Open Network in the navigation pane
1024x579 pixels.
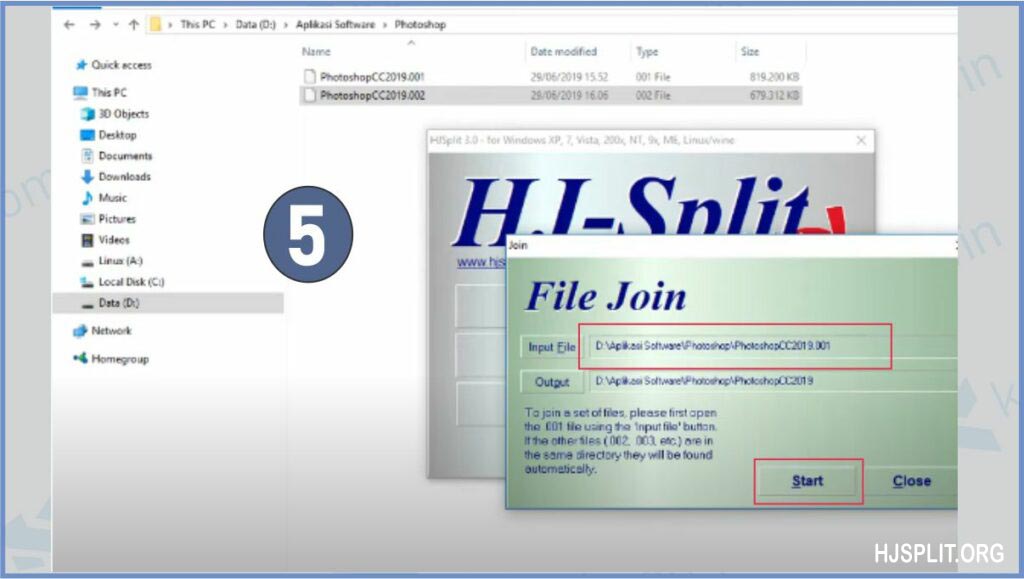click(x=111, y=331)
